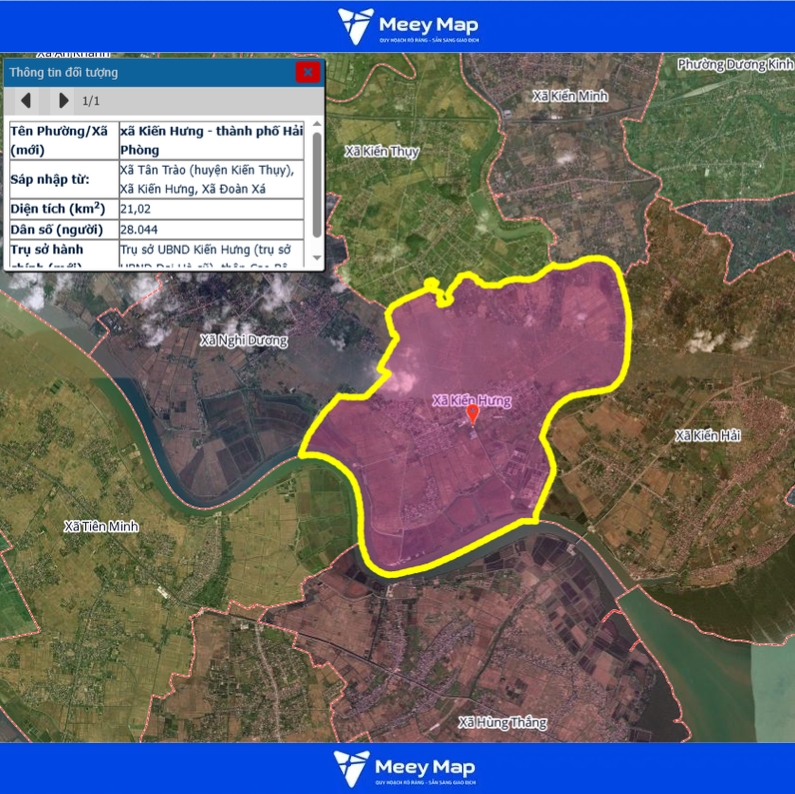
Task: Close the Thông tin đối tượng panel
Action: 308,72
